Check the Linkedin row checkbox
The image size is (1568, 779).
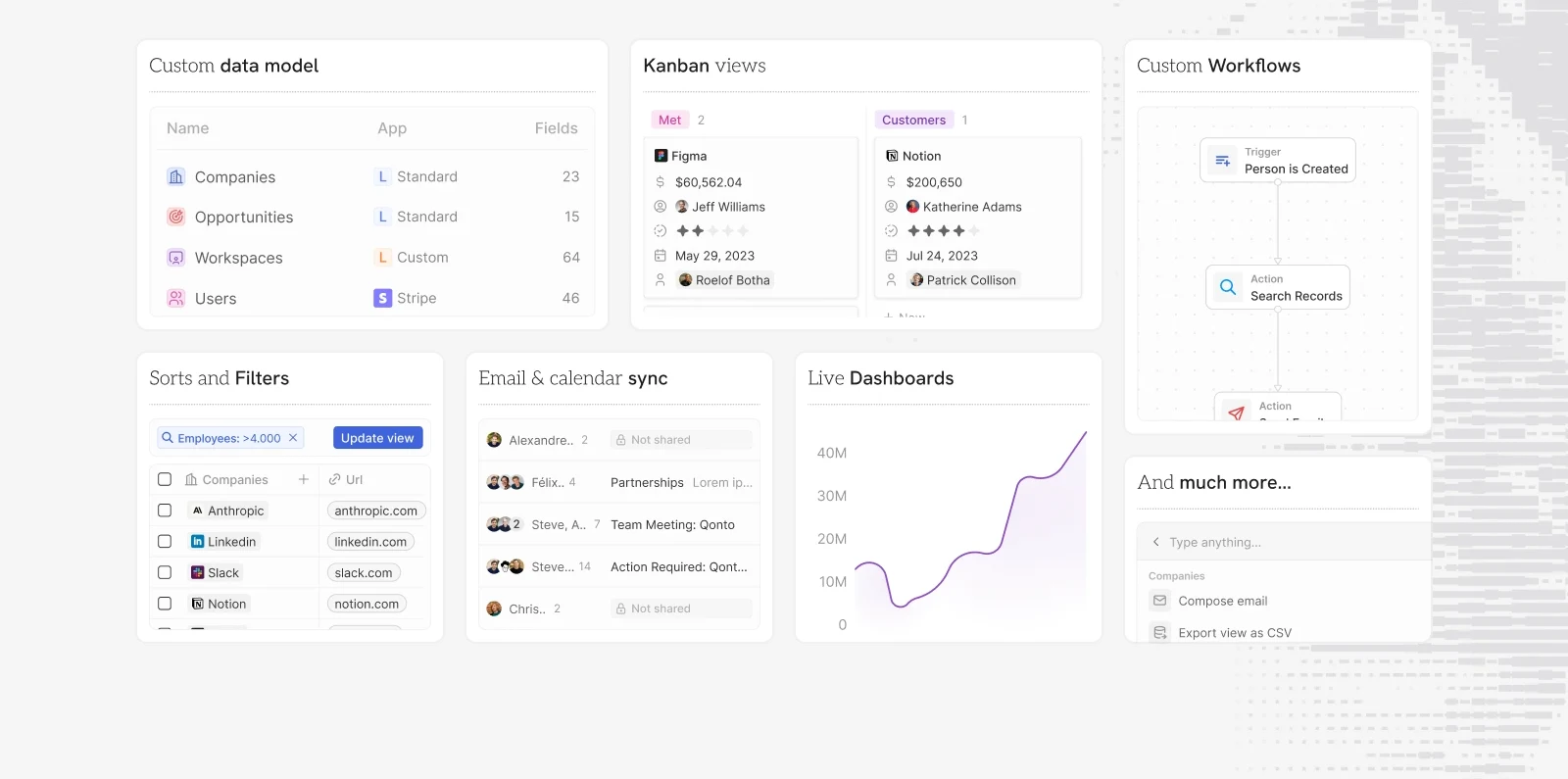pyautogui.click(x=165, y=542)
